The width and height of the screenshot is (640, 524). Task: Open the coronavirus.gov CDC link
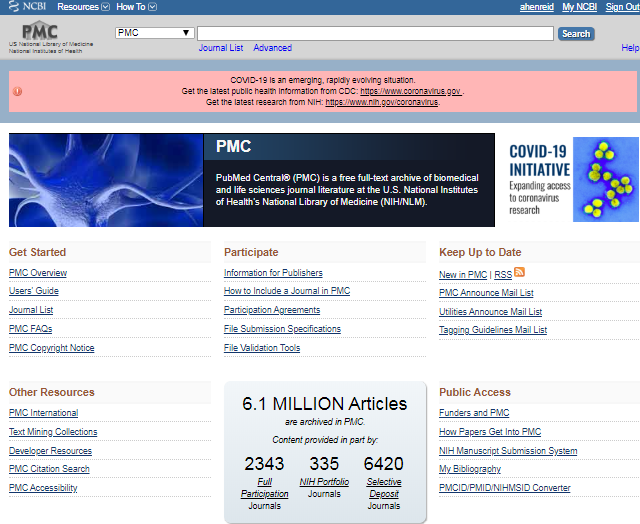pos(411,91)
